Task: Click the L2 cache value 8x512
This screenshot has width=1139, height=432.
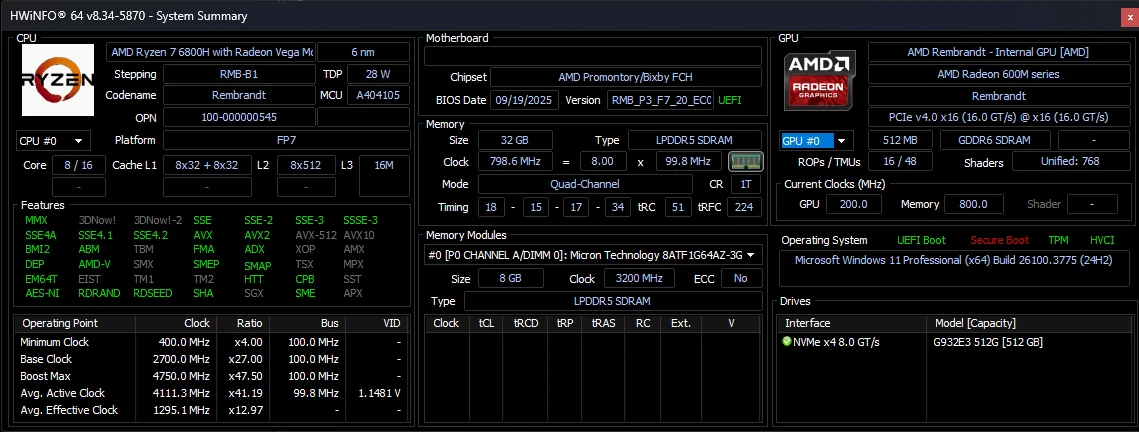Action: (306, 165)
